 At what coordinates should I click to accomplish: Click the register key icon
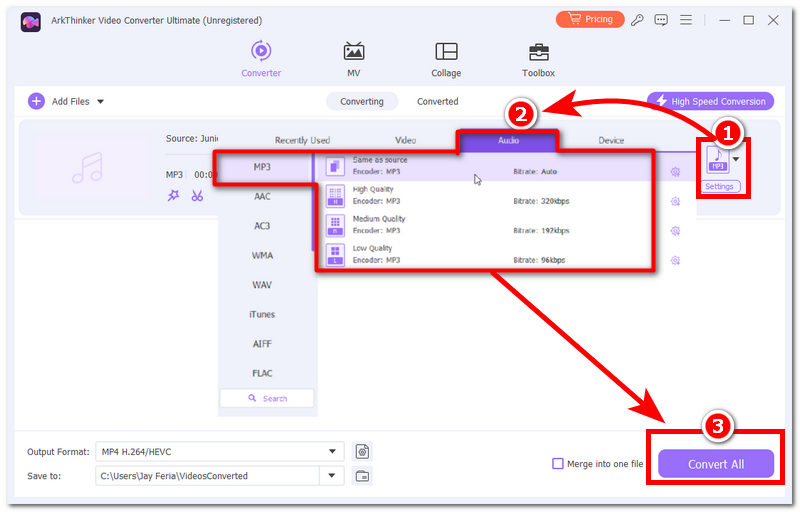[x=637, y=20]
